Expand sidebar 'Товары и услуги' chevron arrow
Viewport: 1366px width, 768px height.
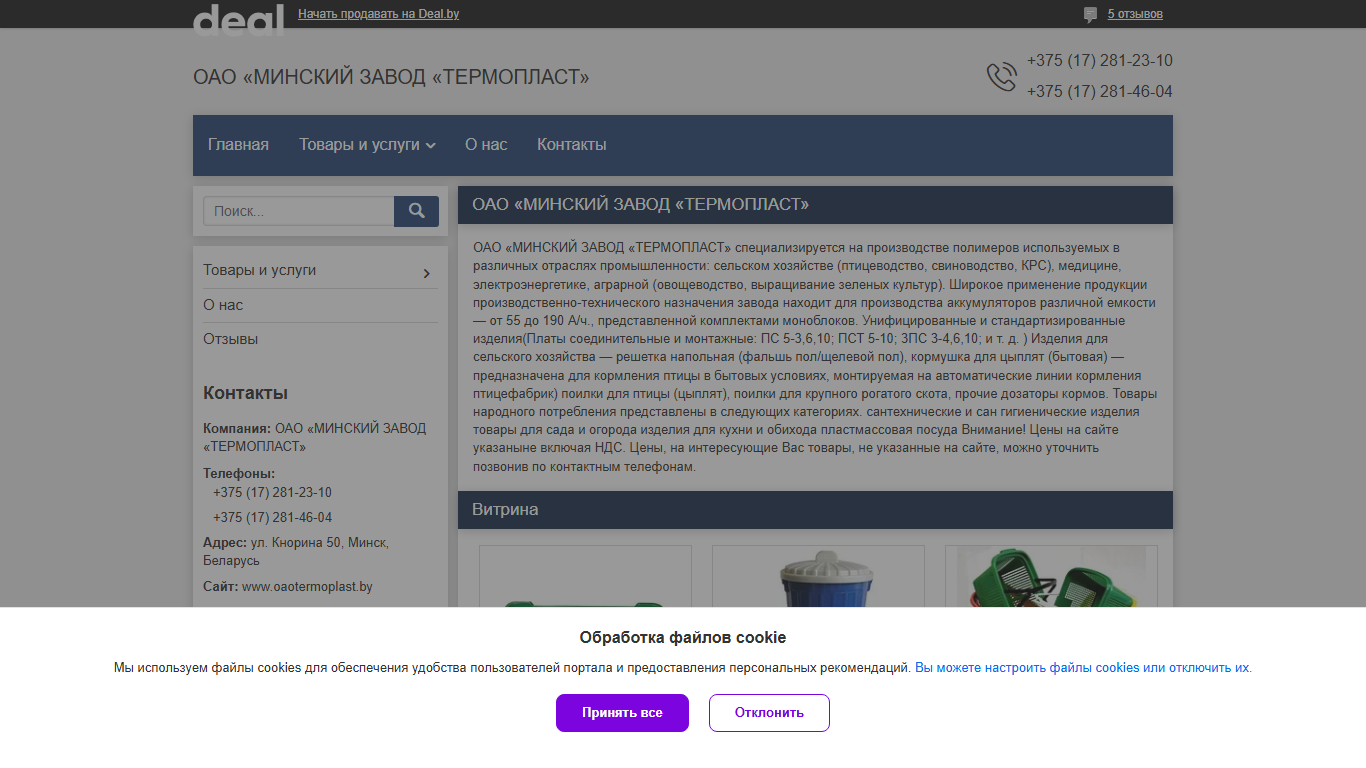427,273
